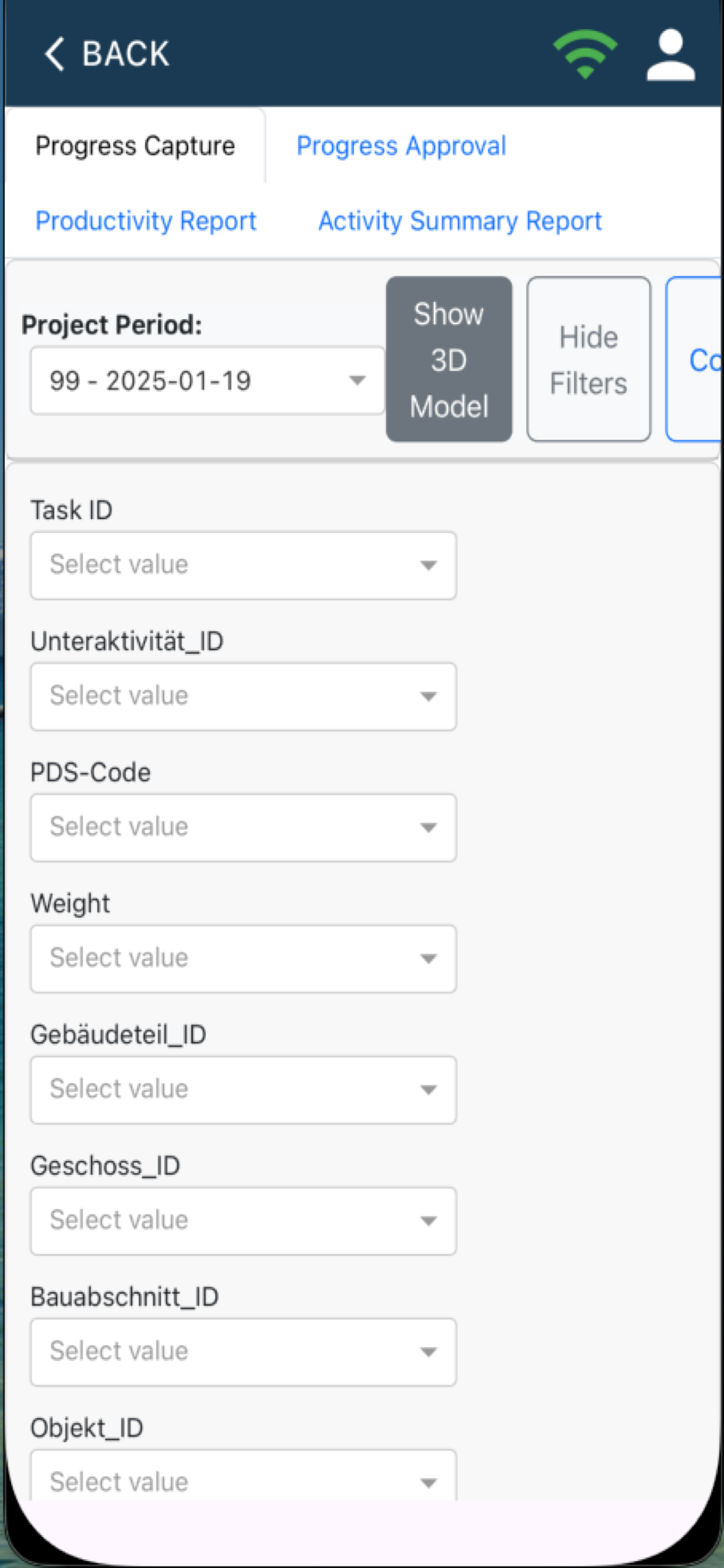Select the Progress Capture tab
The width and height of the screenshot is (724, 1568).
[135, 146]
